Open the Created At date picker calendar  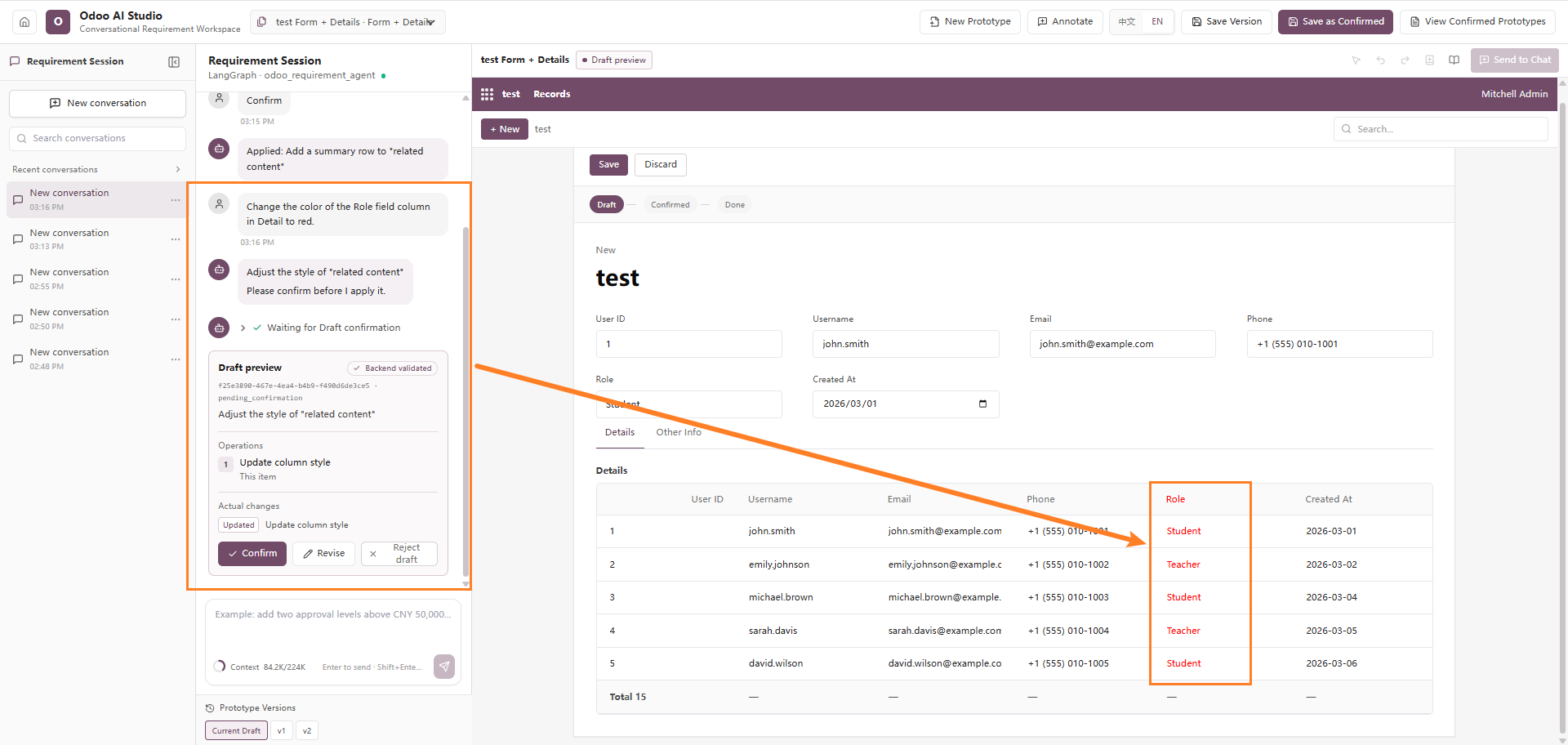pyautogui.click(x=982, y=404)
